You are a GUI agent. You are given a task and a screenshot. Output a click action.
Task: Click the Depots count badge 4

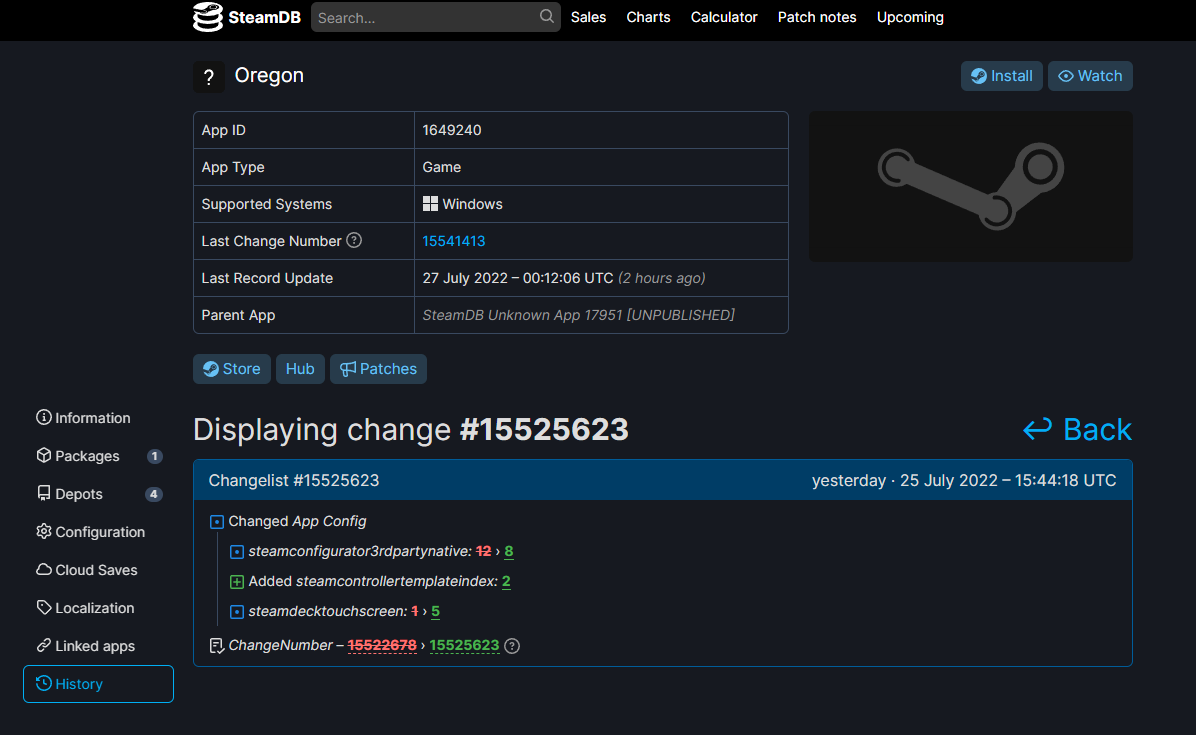click(x=153, y=494)
